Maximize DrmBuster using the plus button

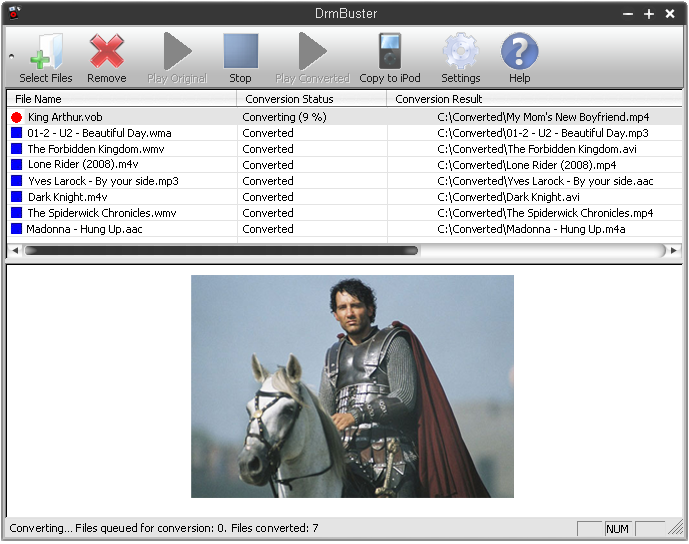[x=649, y=14]
